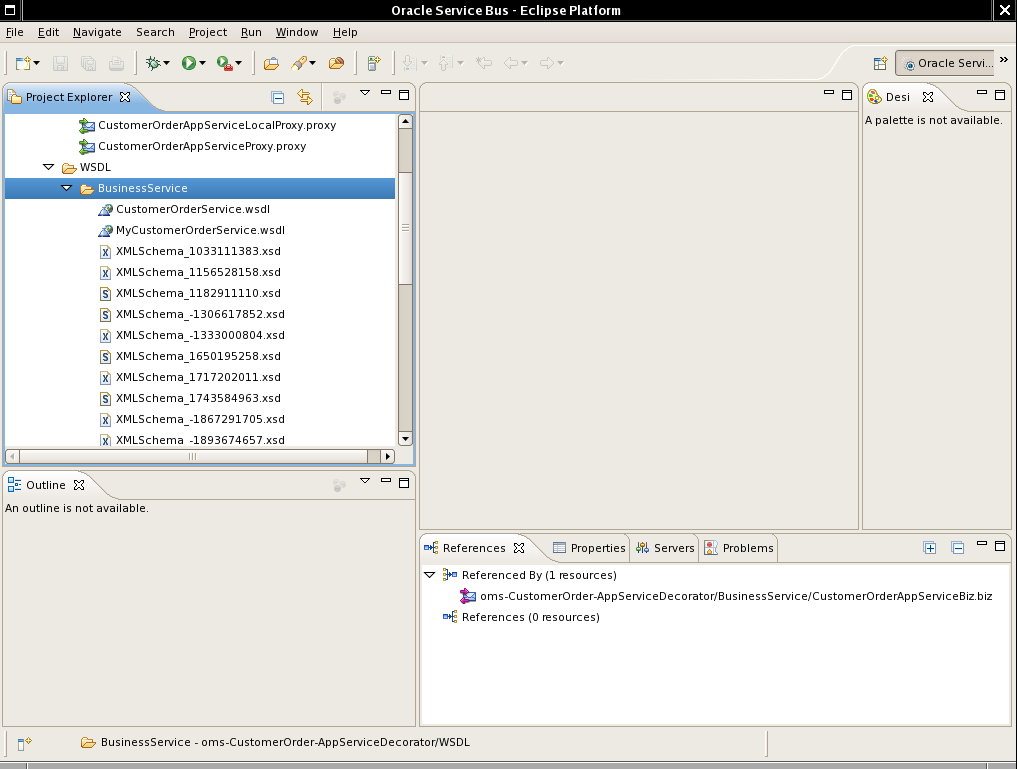Image resolution: width=1017 pixels, height=769 pixels.
Task: Click the Open Type folder icon in toolbar
Action: point(271,63)
